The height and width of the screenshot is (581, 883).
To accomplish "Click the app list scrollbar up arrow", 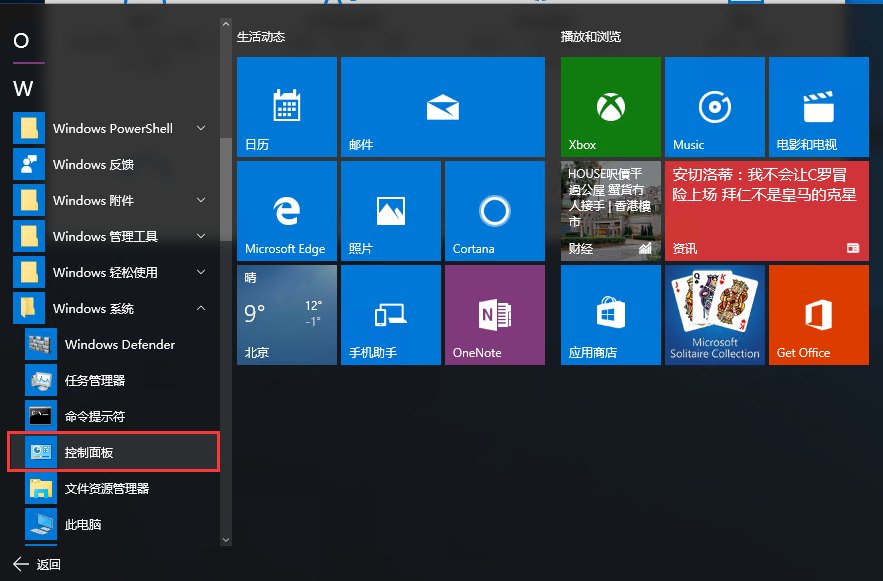I will (226, 24).
